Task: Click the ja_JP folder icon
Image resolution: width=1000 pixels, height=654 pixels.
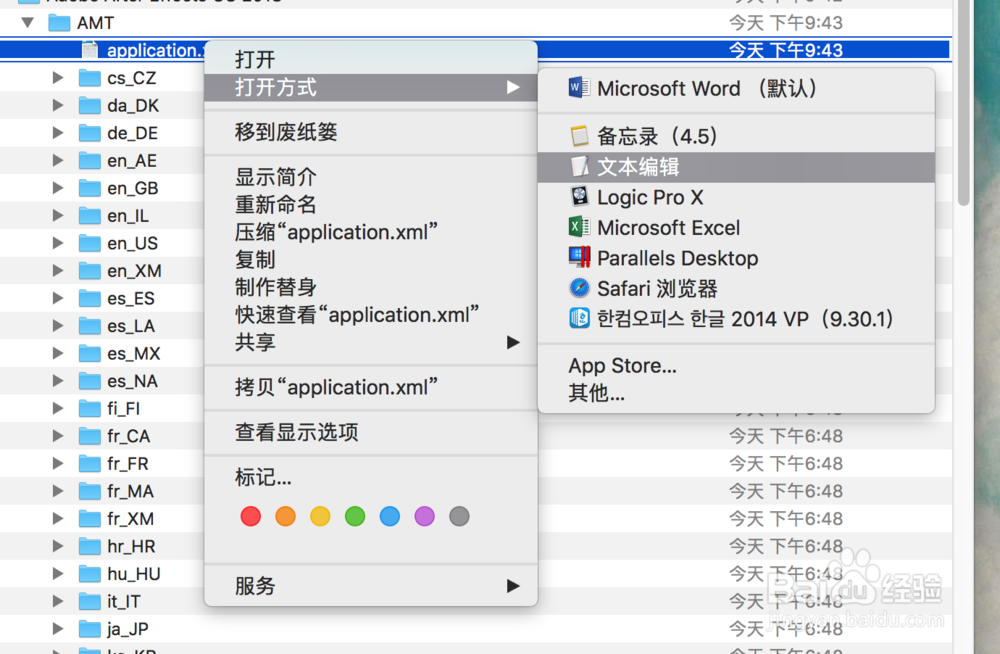Action: pyautogui.click(x=89, y=628)
